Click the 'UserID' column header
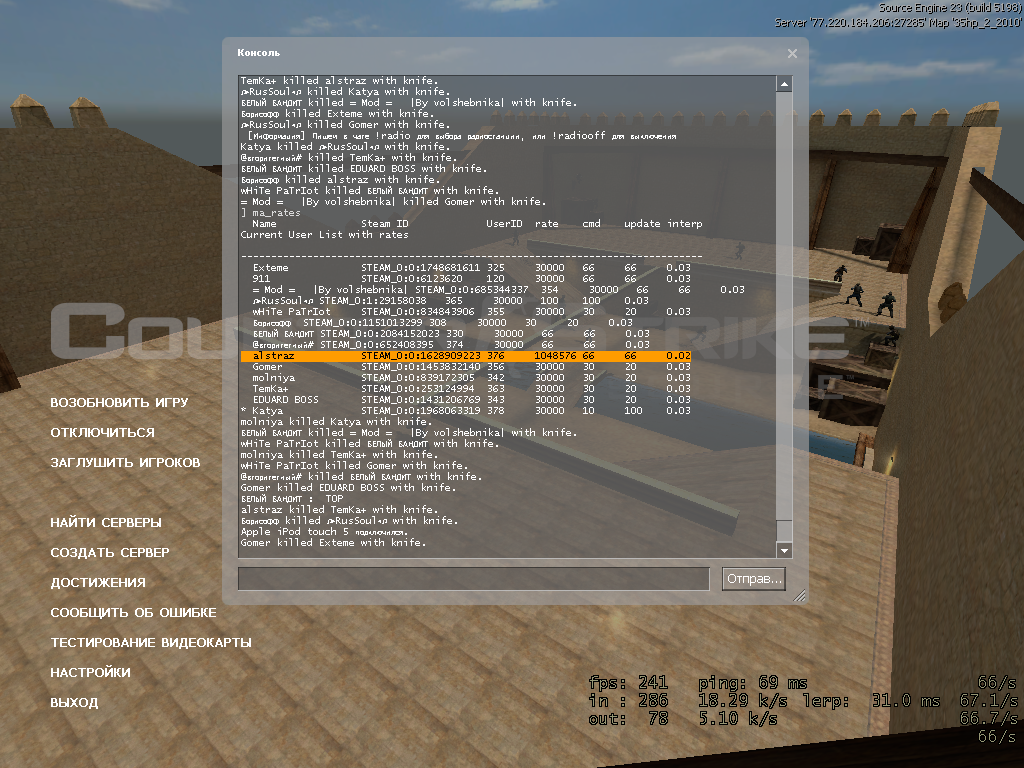This screenshot has height=768, width=1024. tap(504, 224)
